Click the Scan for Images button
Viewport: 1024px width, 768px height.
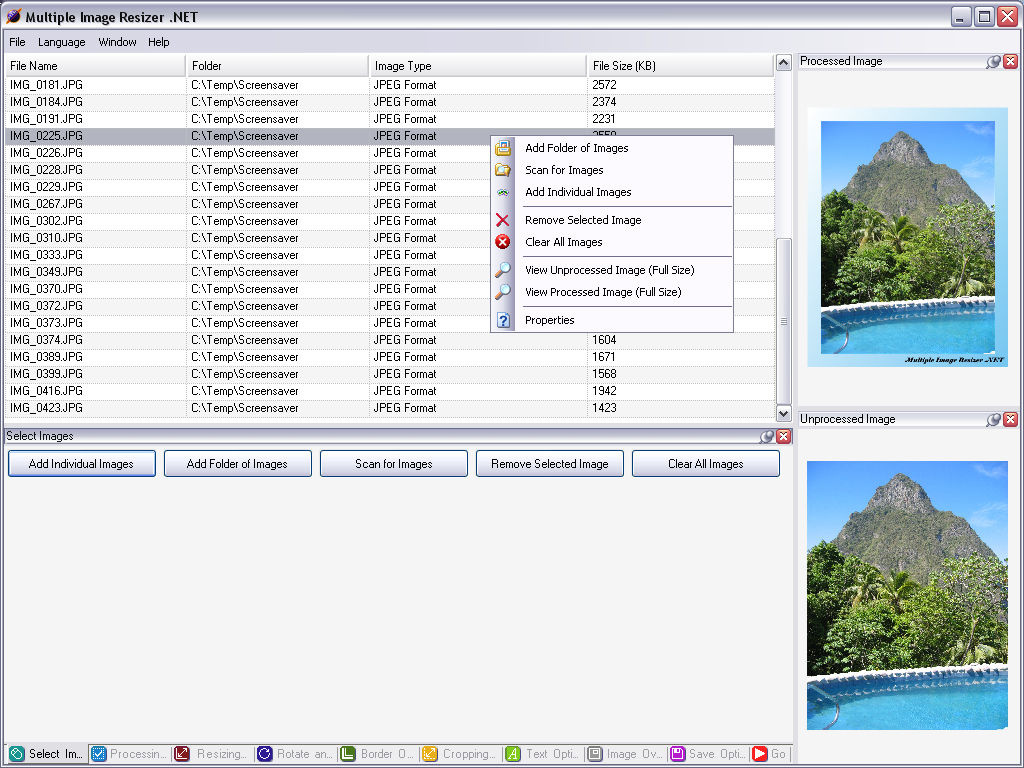pos(394,464)
